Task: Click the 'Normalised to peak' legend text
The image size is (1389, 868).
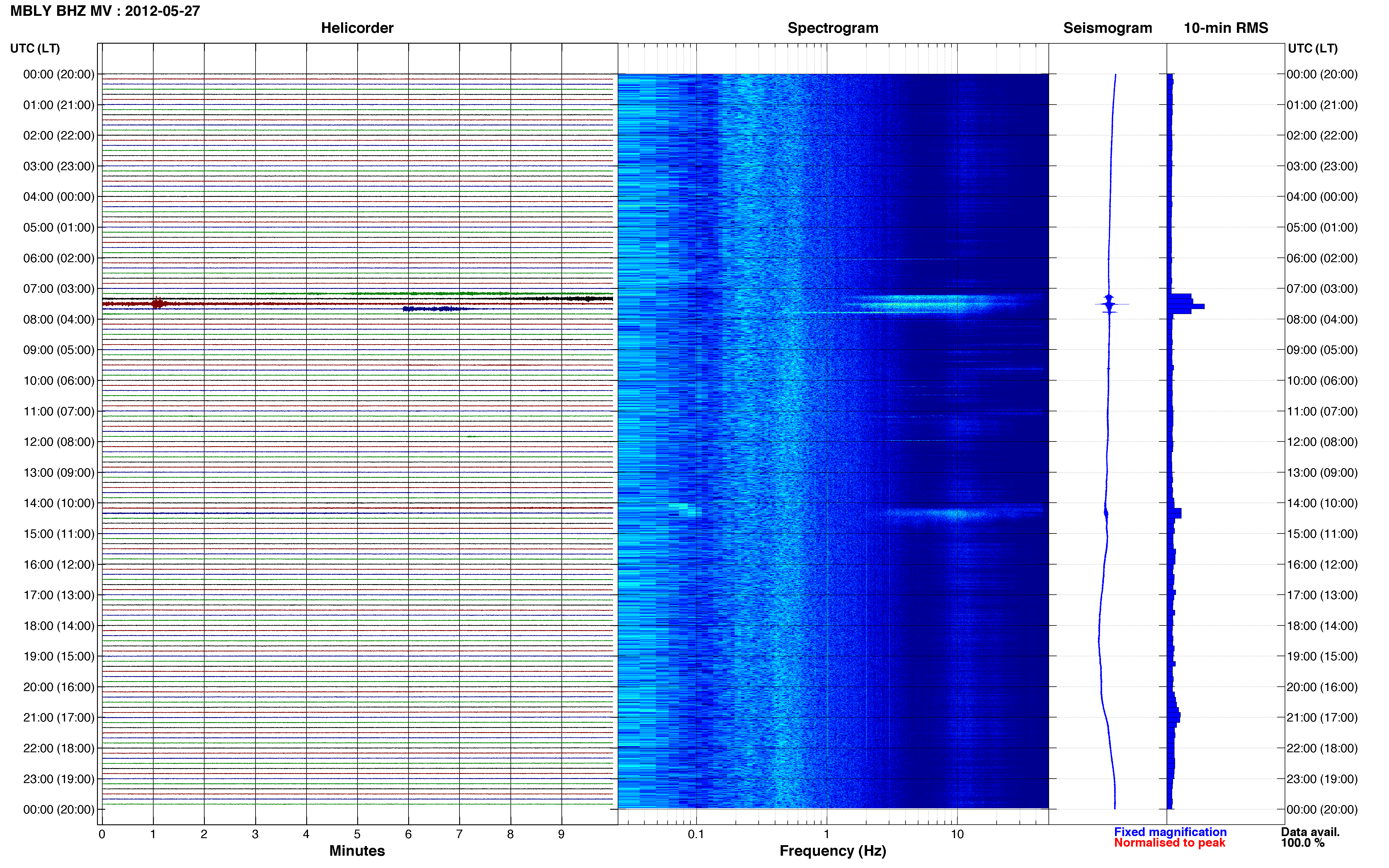Action: (1170, 843)
